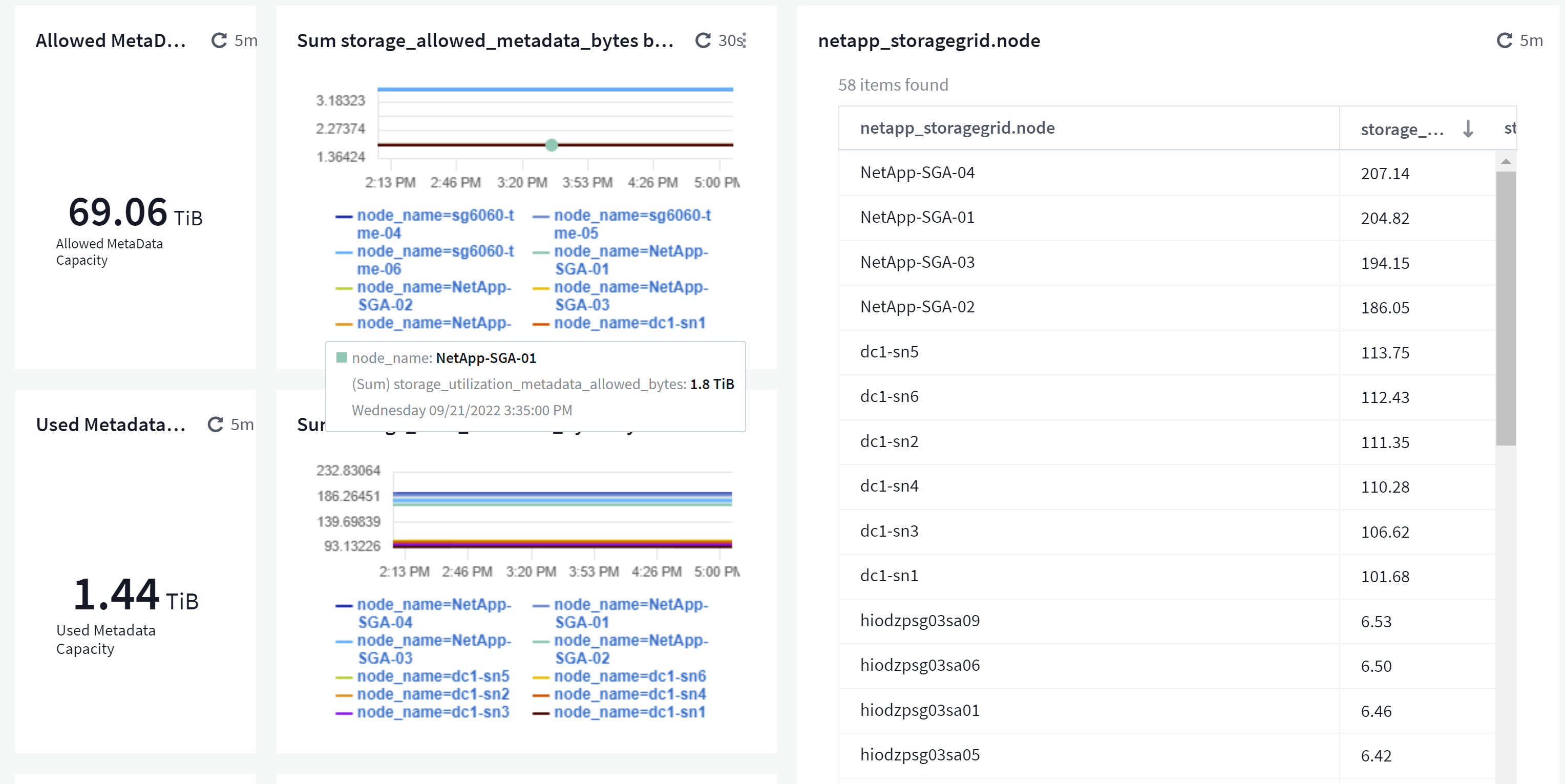Screen dimensions: 1565x784
Task: Toggle legend series node_name=dc1-sn5 in lower chart
Action: pos(433,676)
